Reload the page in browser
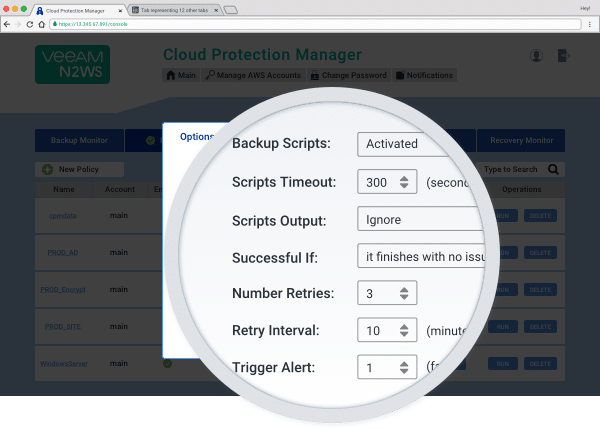 [30, 24]
